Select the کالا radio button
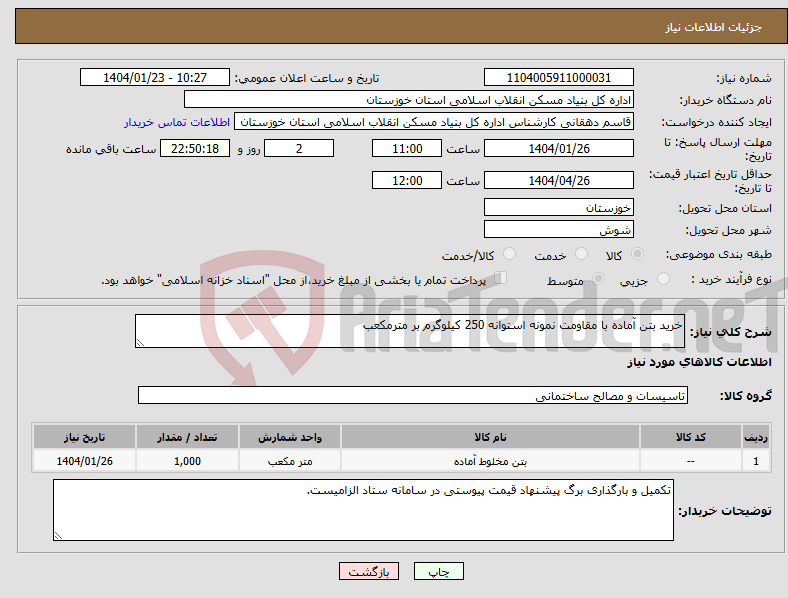 pos(637,254)
